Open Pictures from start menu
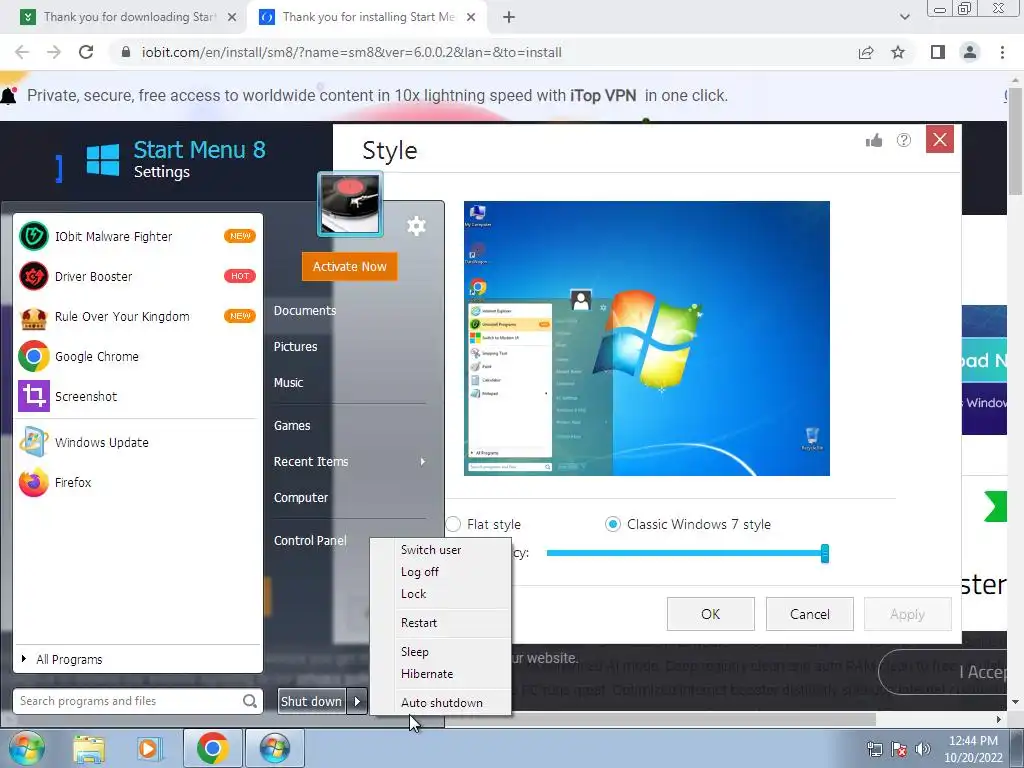Screen dimensions: 1024x768 click(295, 347)
